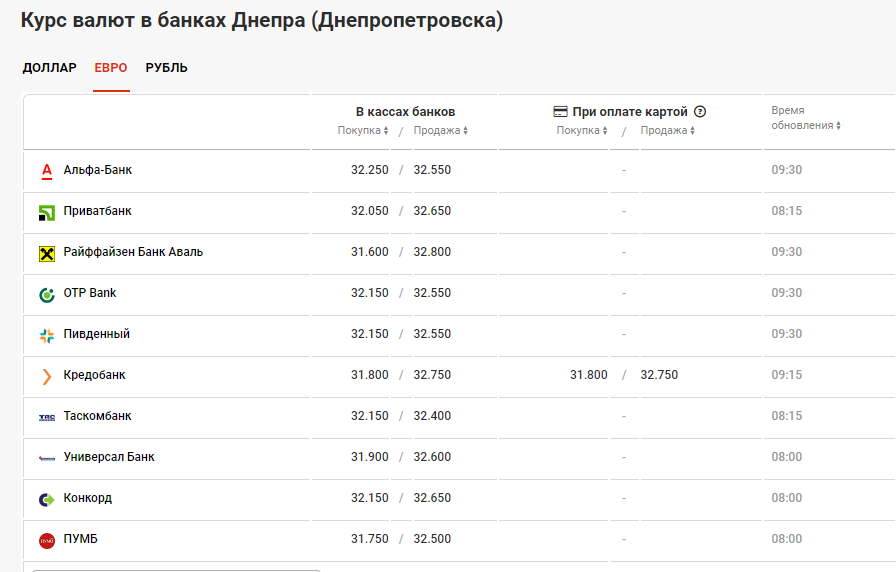Click the ПУМБ red logo icon
This screenshot has width=896, height=572.
pos(47,541)
